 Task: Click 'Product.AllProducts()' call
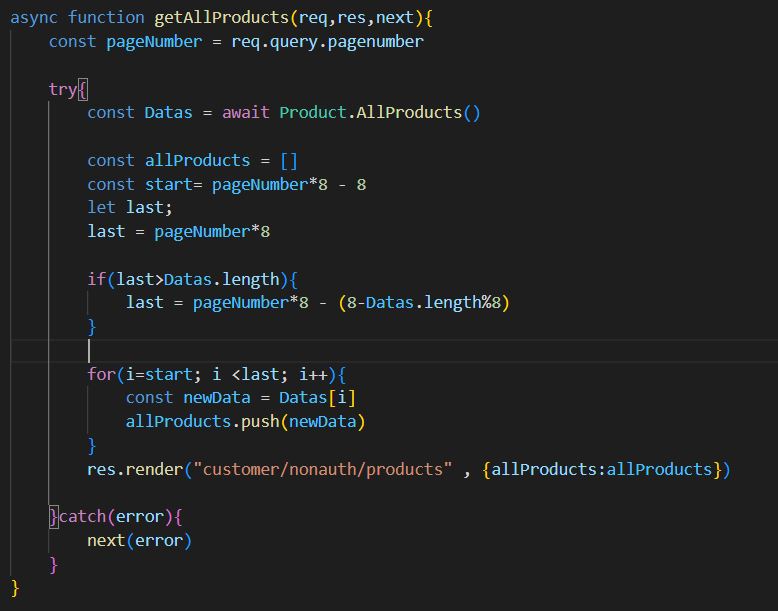pyautogui.click(x=380, y=113)
